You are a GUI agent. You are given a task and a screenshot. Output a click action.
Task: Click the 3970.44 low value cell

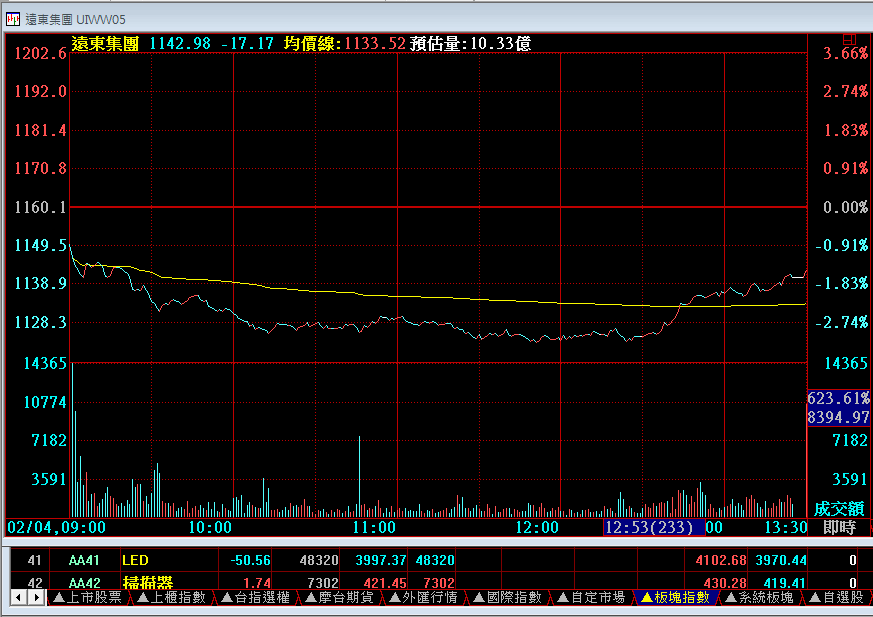(x=781, y=560)
